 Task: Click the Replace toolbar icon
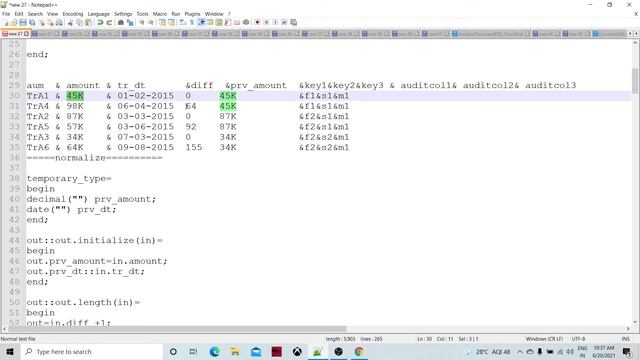(130, 22)
